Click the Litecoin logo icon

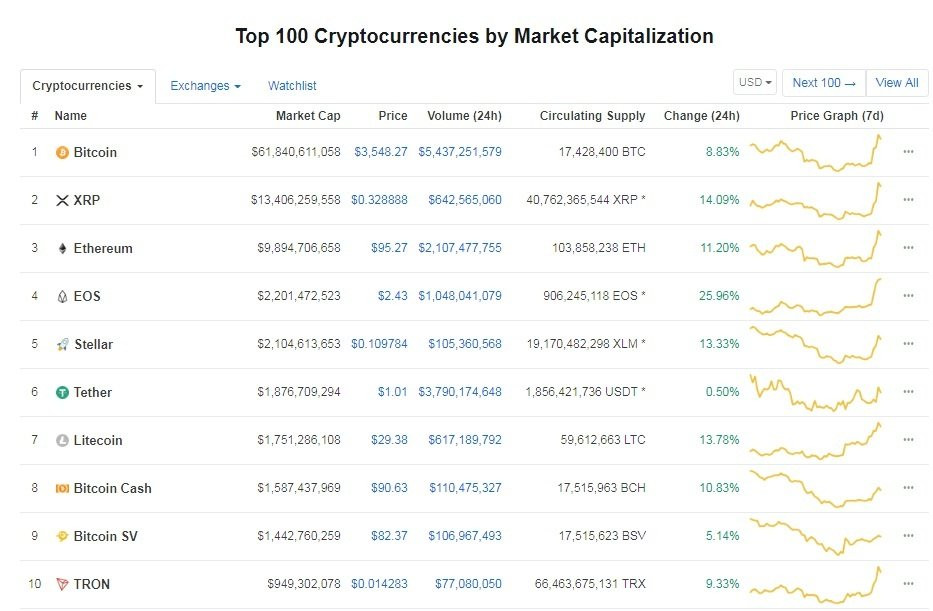(x=62, y=441)
